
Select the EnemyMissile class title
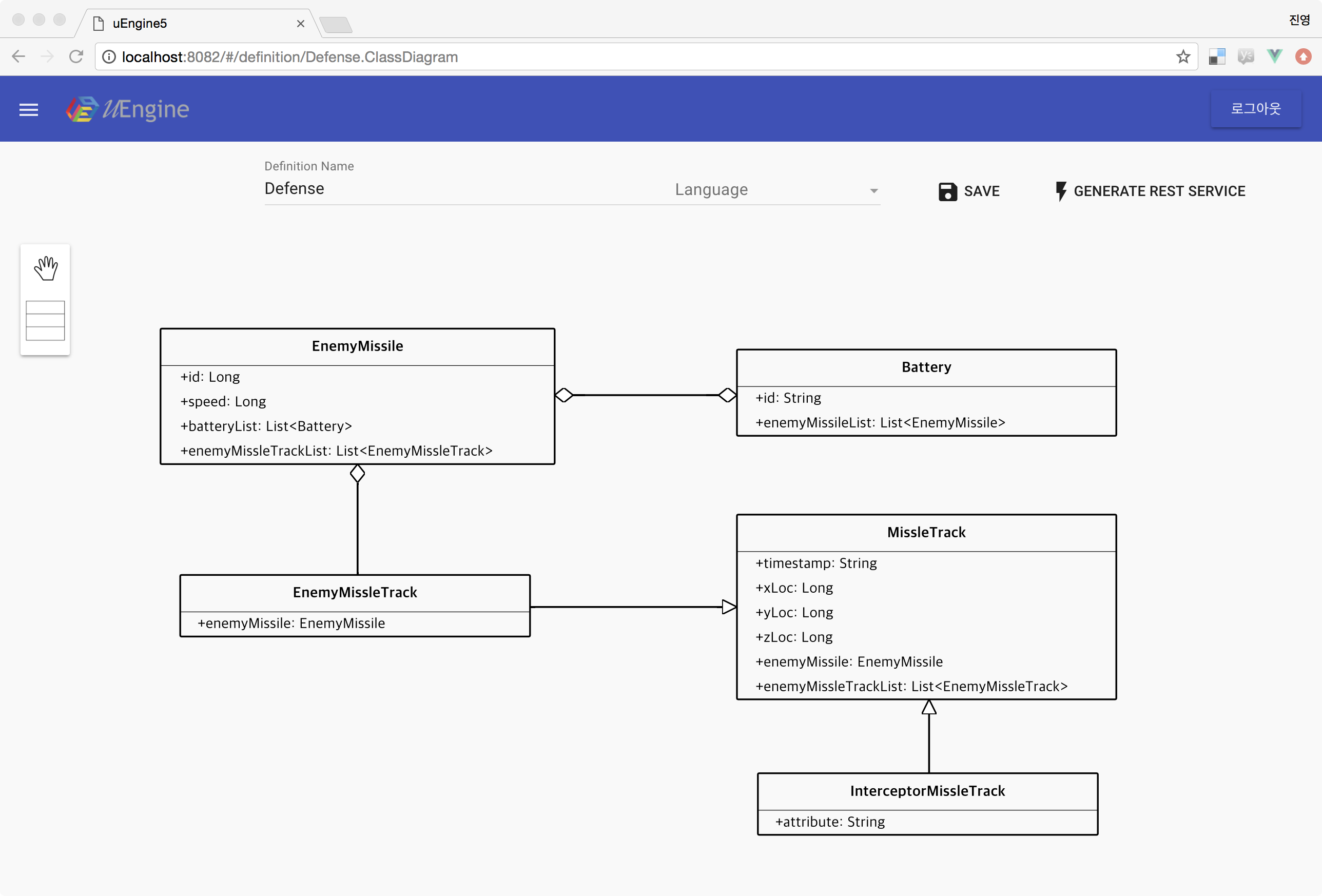pyautogui.click(x=357, y=346)
